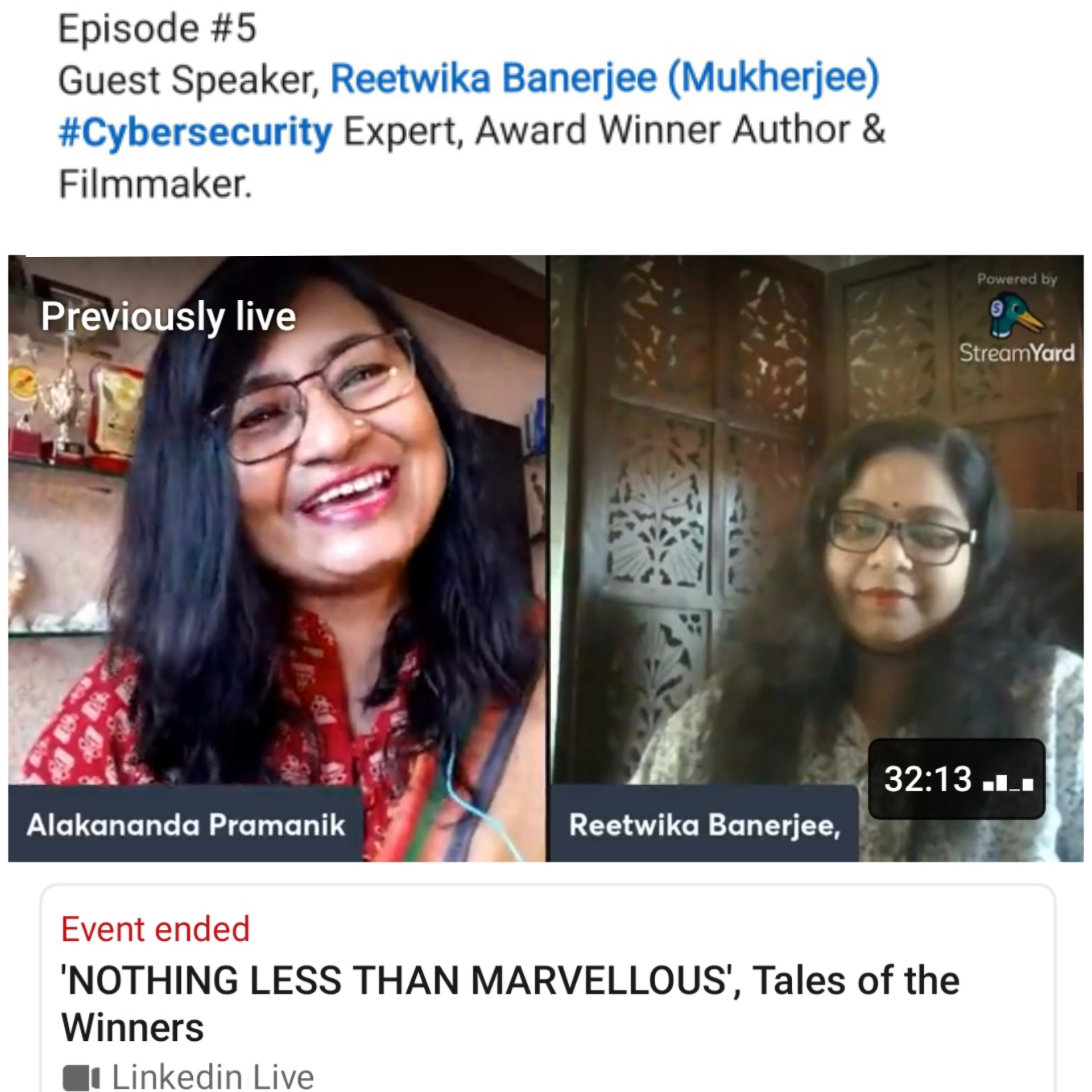Click the 'Episode #5' post text
The width and height of the screenshot is (1092, 1092).
[x=158, y=28]
